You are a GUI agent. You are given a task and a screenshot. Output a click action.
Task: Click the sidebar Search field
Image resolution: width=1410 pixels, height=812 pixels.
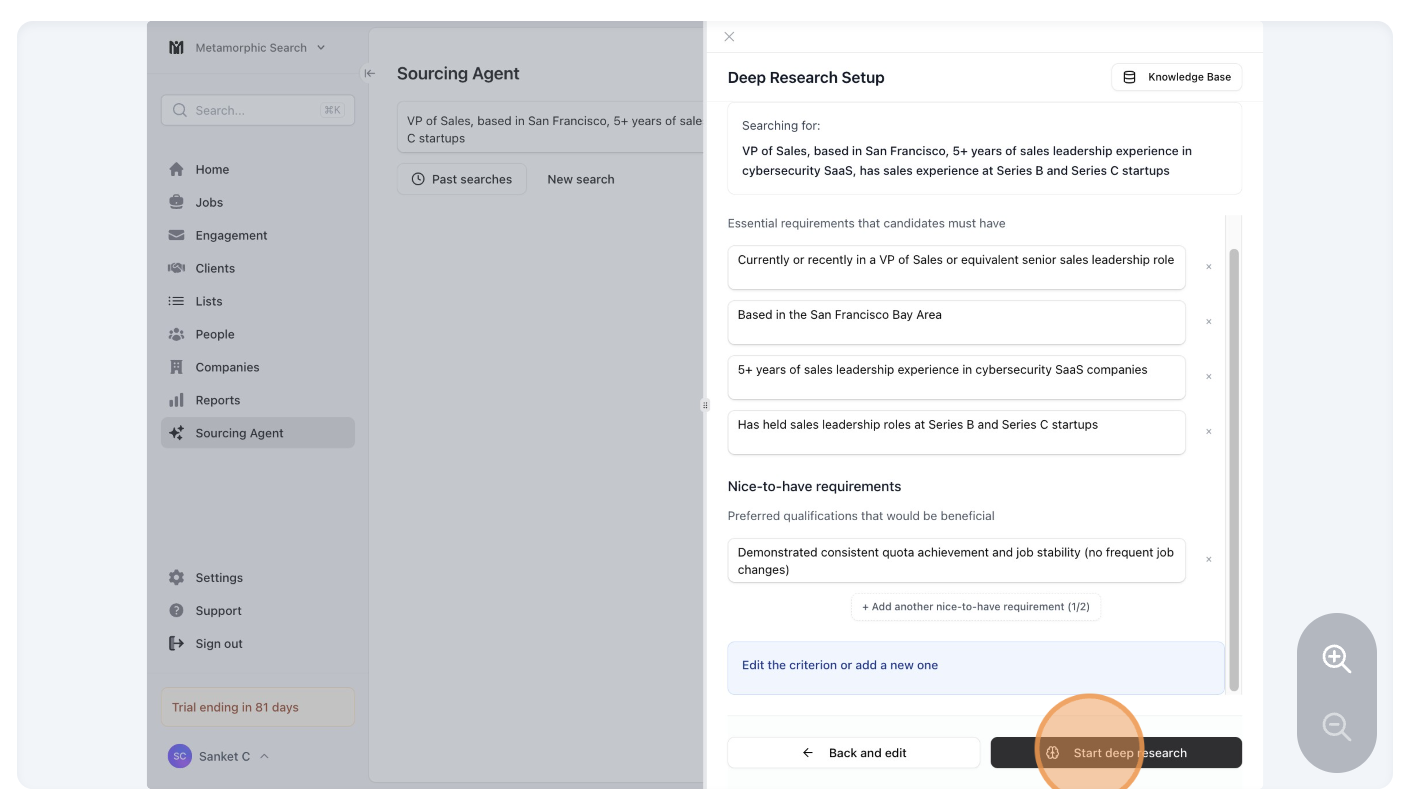click(x=258, y=110)
